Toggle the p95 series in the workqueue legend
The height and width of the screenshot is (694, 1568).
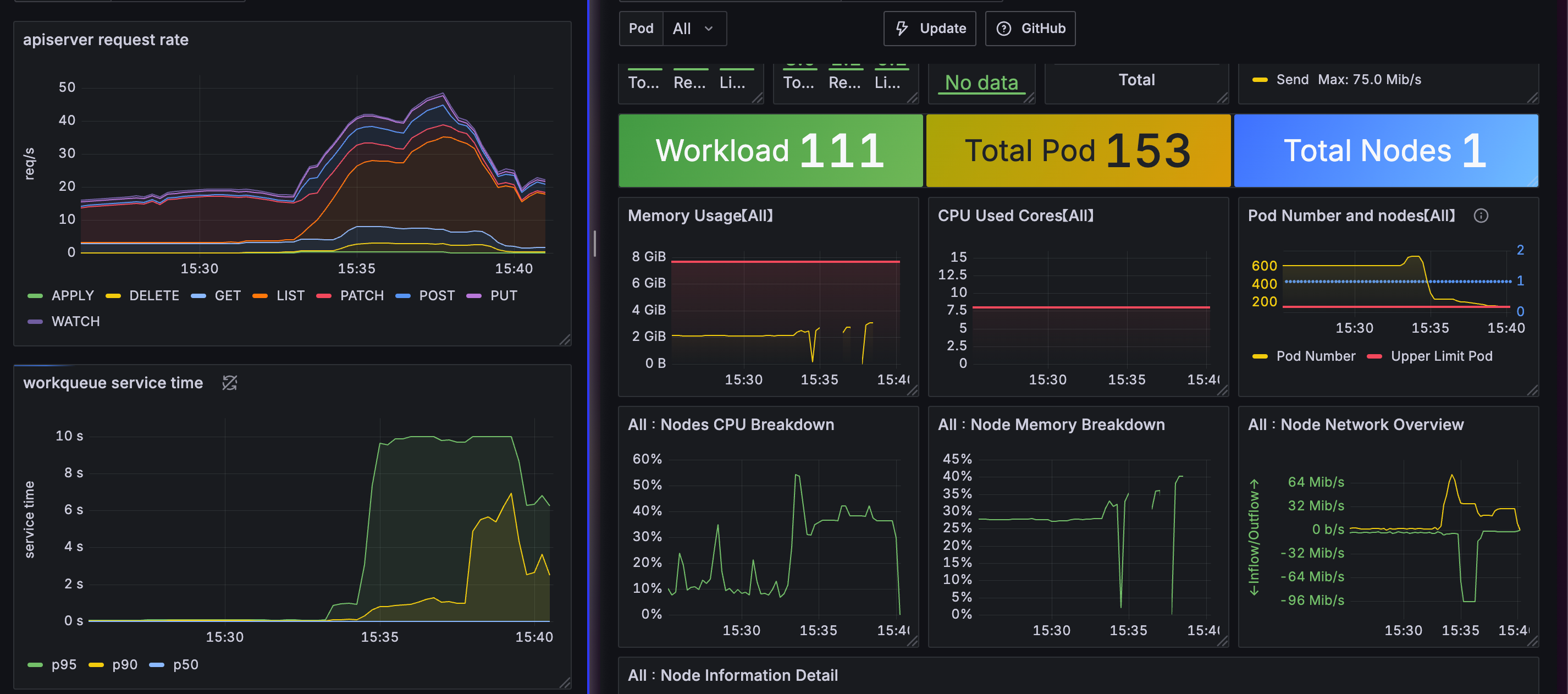click(x=63, y=665)
